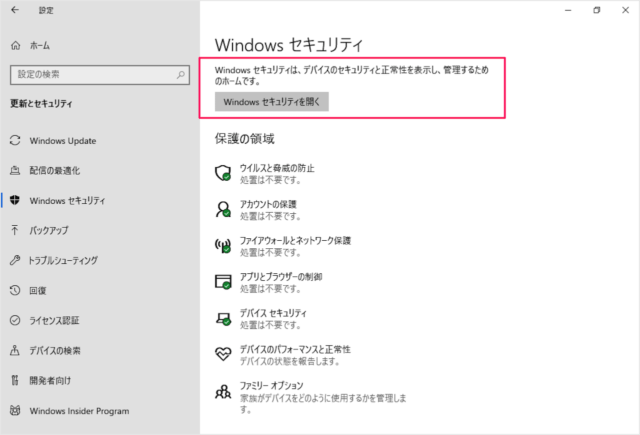Focus the 設定の検索 search field
The image size is (640, 435).
100,75
